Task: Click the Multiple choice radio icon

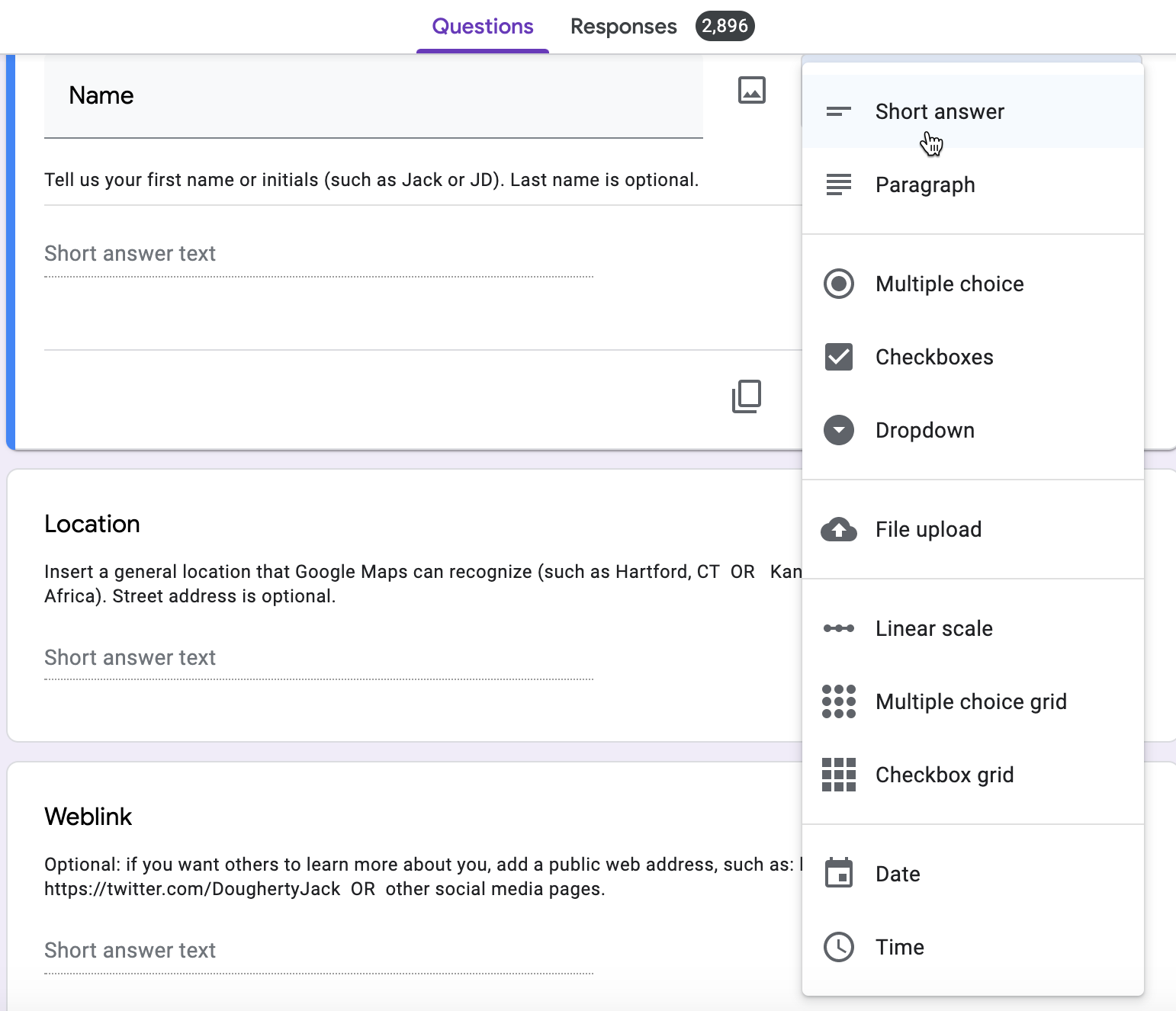Action: pos(839,284)
